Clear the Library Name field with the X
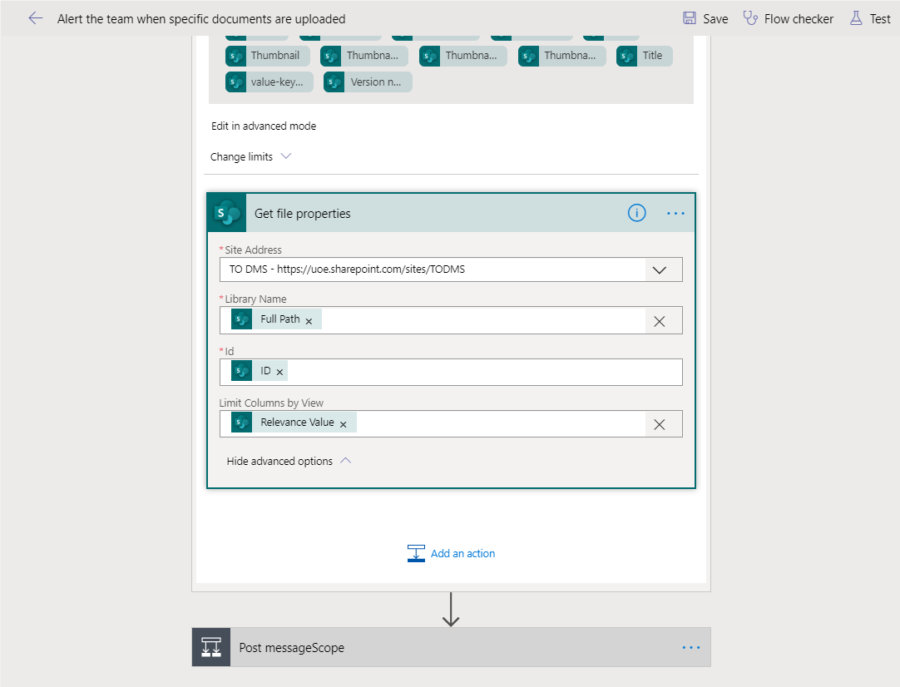Viewport: 900px width, 687px height. click(661, 318)
